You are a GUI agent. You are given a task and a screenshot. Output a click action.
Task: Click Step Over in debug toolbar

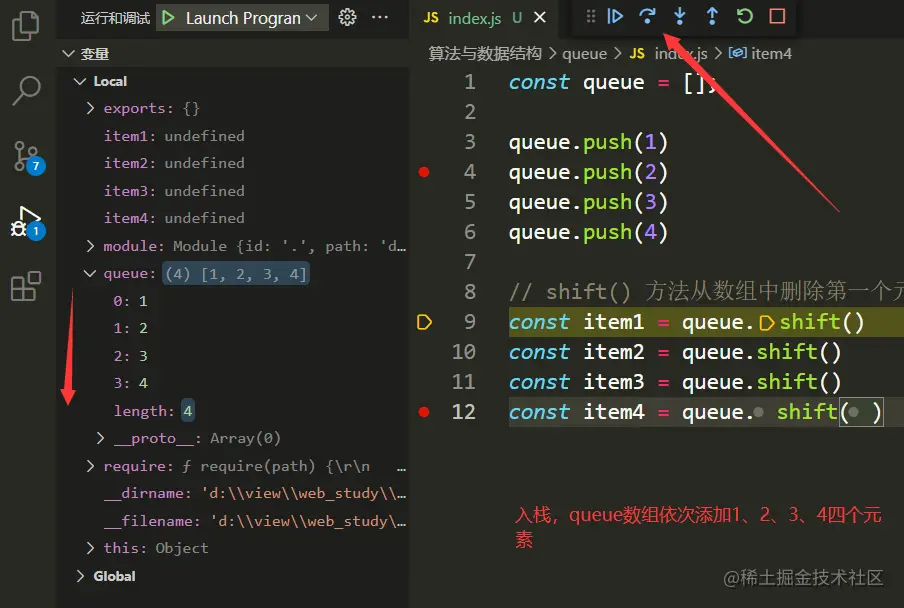[x=647, y=16]
